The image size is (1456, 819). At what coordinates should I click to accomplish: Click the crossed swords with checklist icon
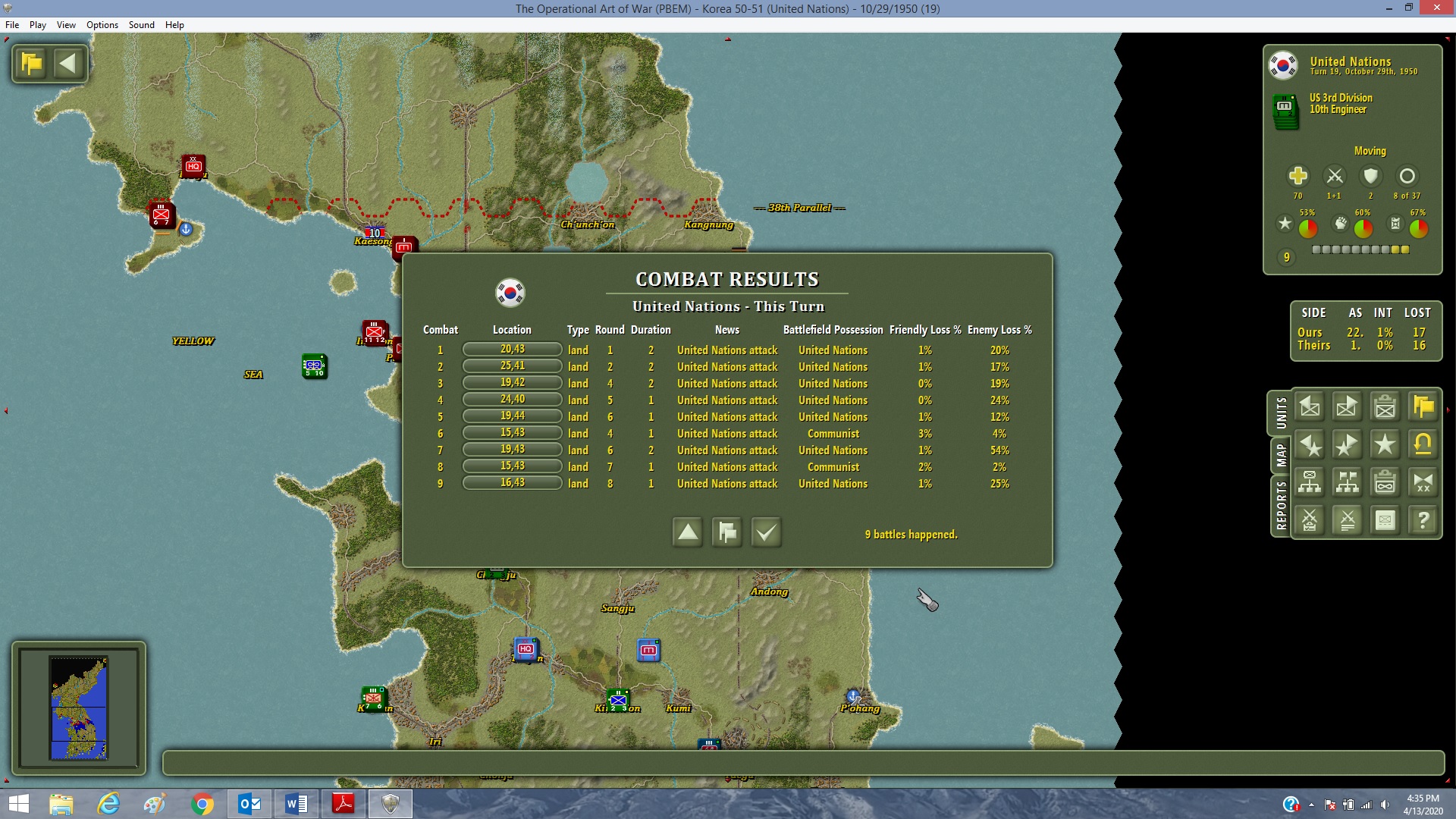(1310, 520)
